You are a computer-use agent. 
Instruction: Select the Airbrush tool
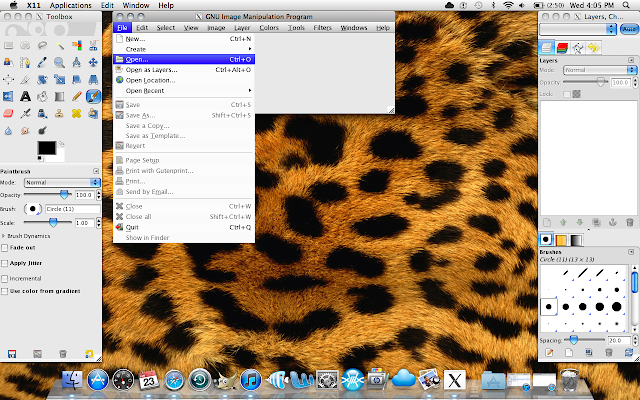(25, 113)
